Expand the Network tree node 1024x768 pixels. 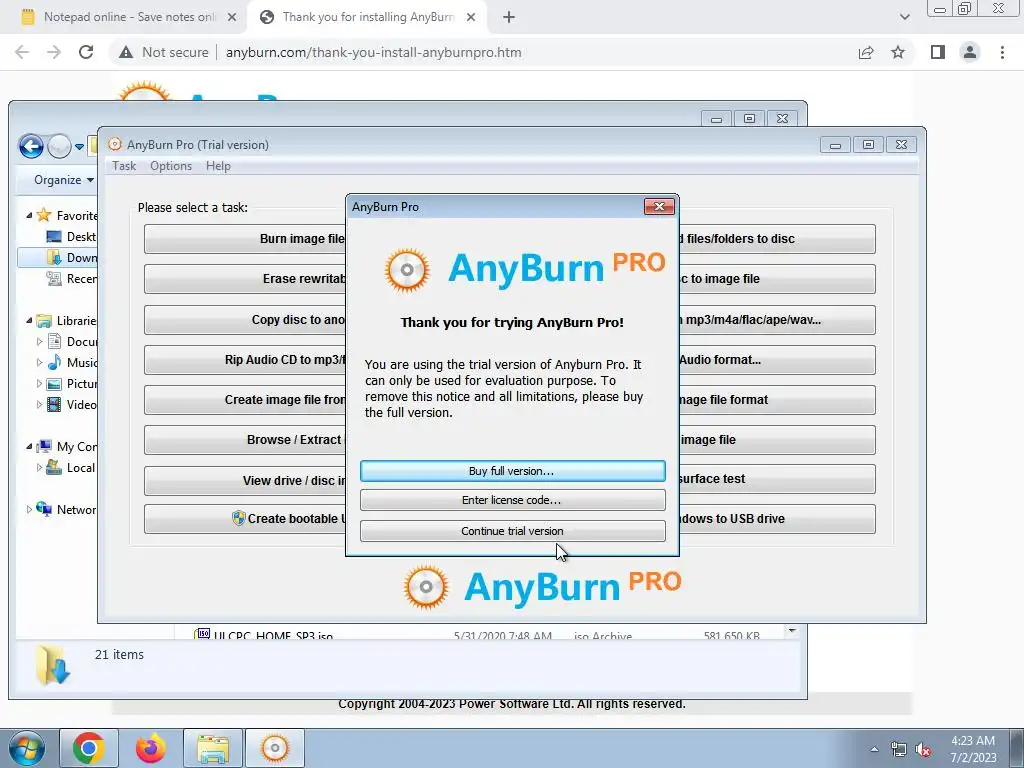pos(29,509)
